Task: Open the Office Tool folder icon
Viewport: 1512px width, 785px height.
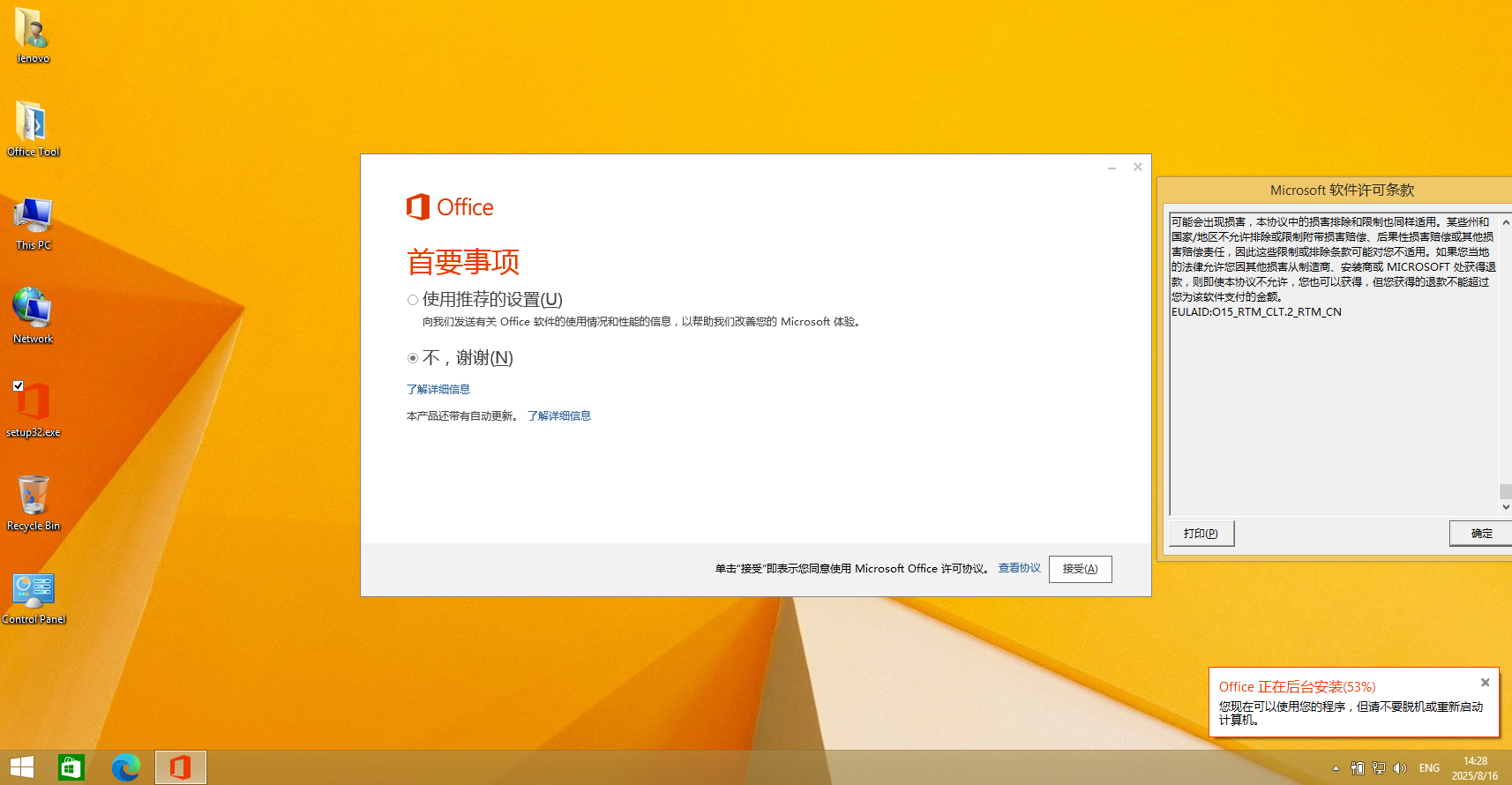Action: (33, 123)
